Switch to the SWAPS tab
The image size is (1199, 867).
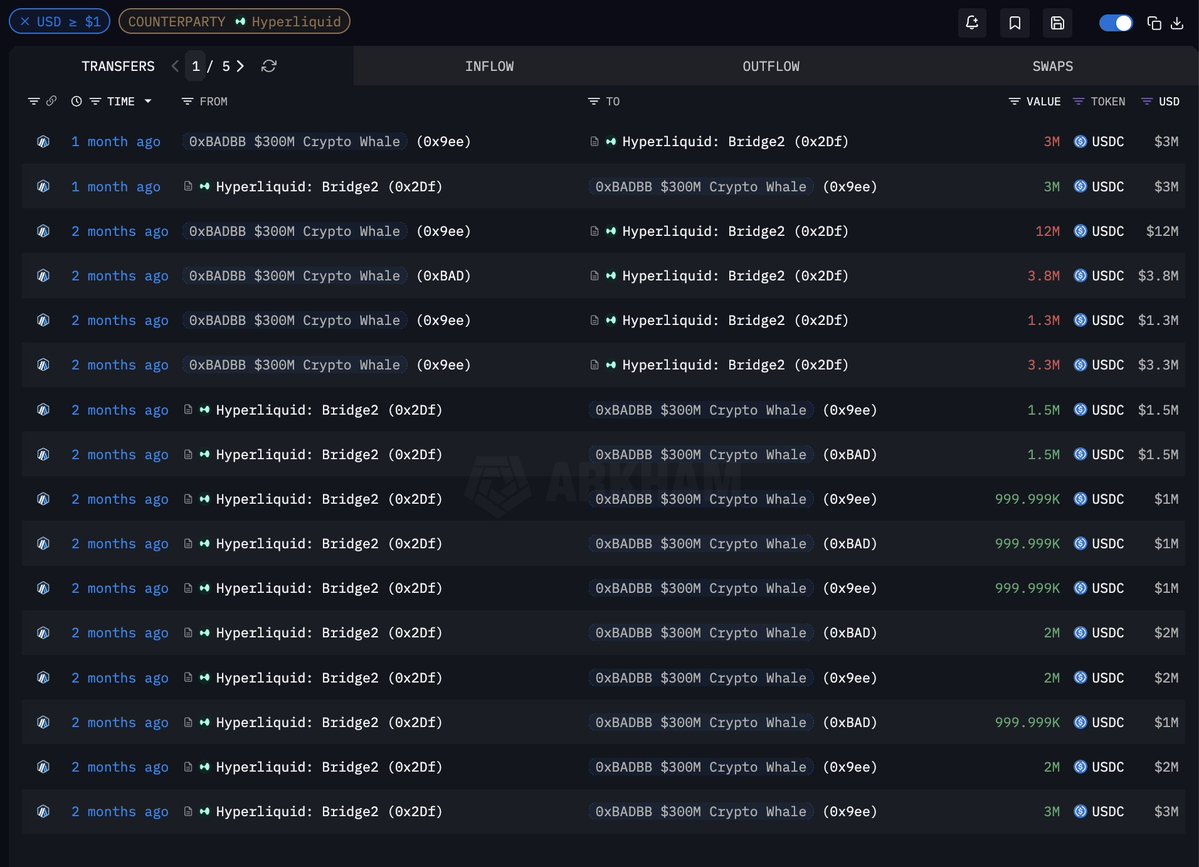click(x=1052, y=66)
